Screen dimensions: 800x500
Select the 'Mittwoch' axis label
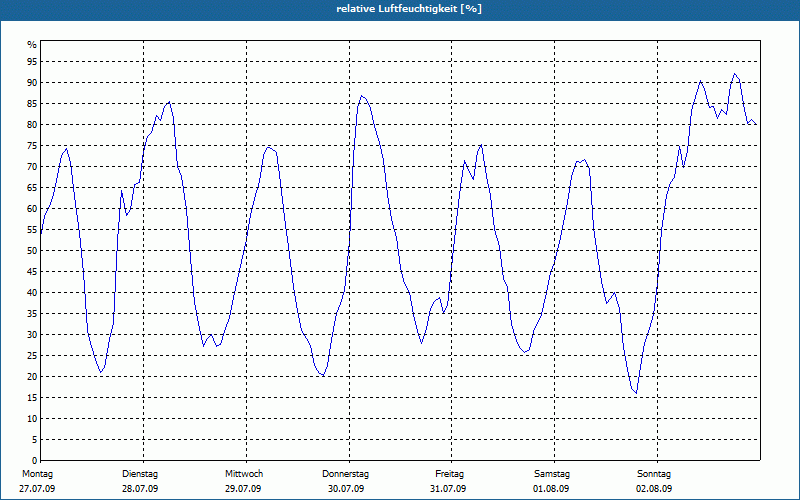coord(244,474)
